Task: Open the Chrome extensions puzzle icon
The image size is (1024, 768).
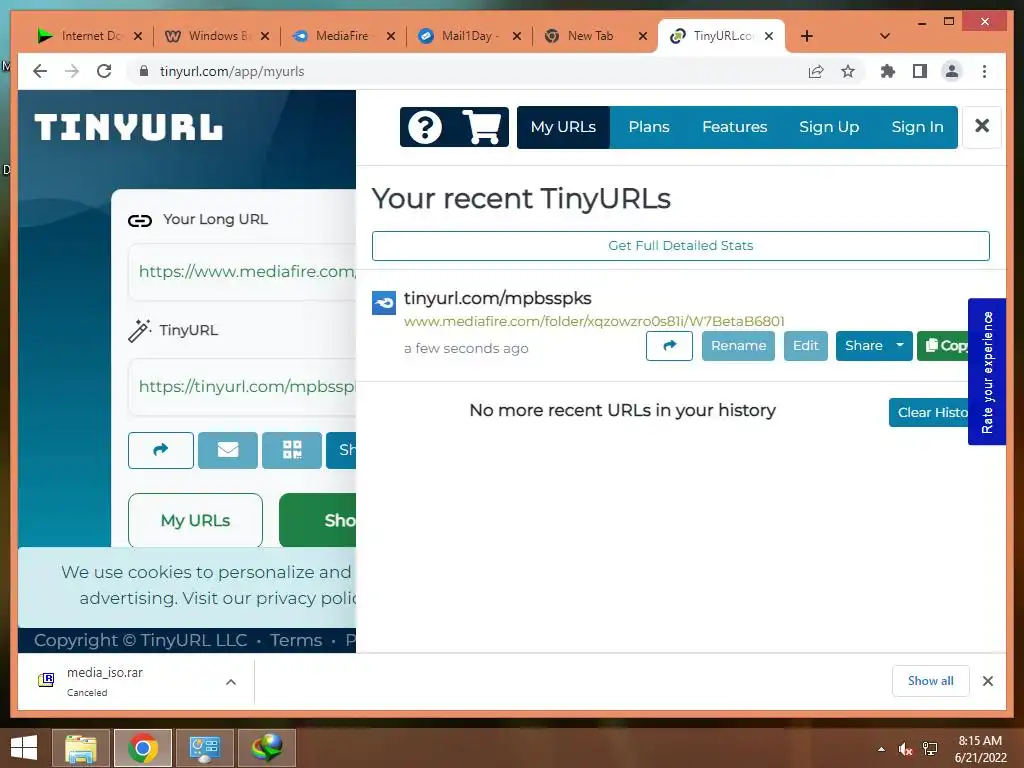Action: tap(888, 71)
